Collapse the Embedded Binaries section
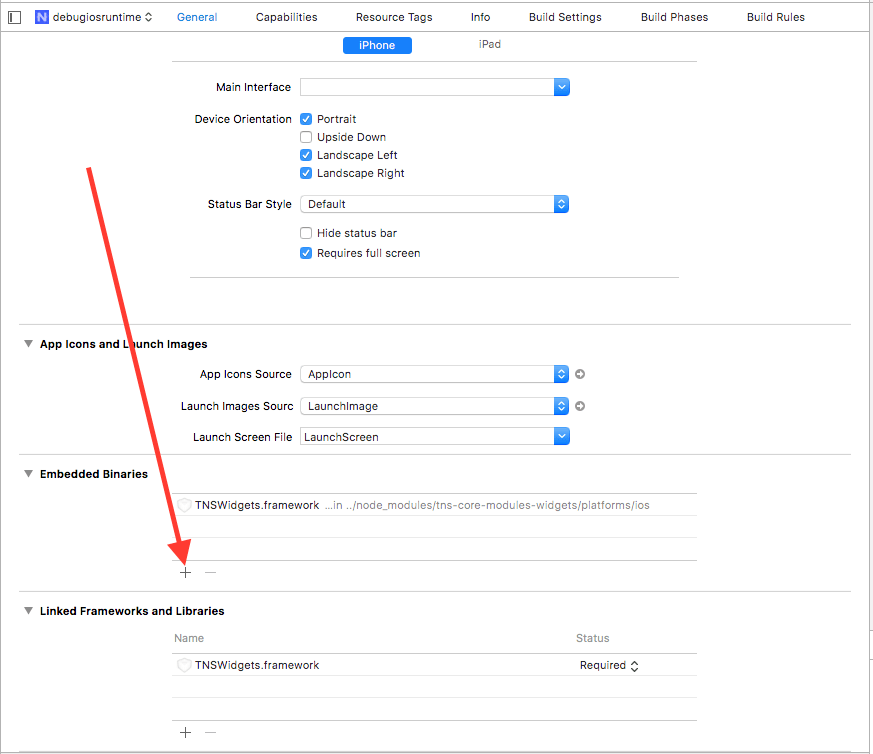The height and width of the screenshot is (754, 873). (x=28, y=474)
